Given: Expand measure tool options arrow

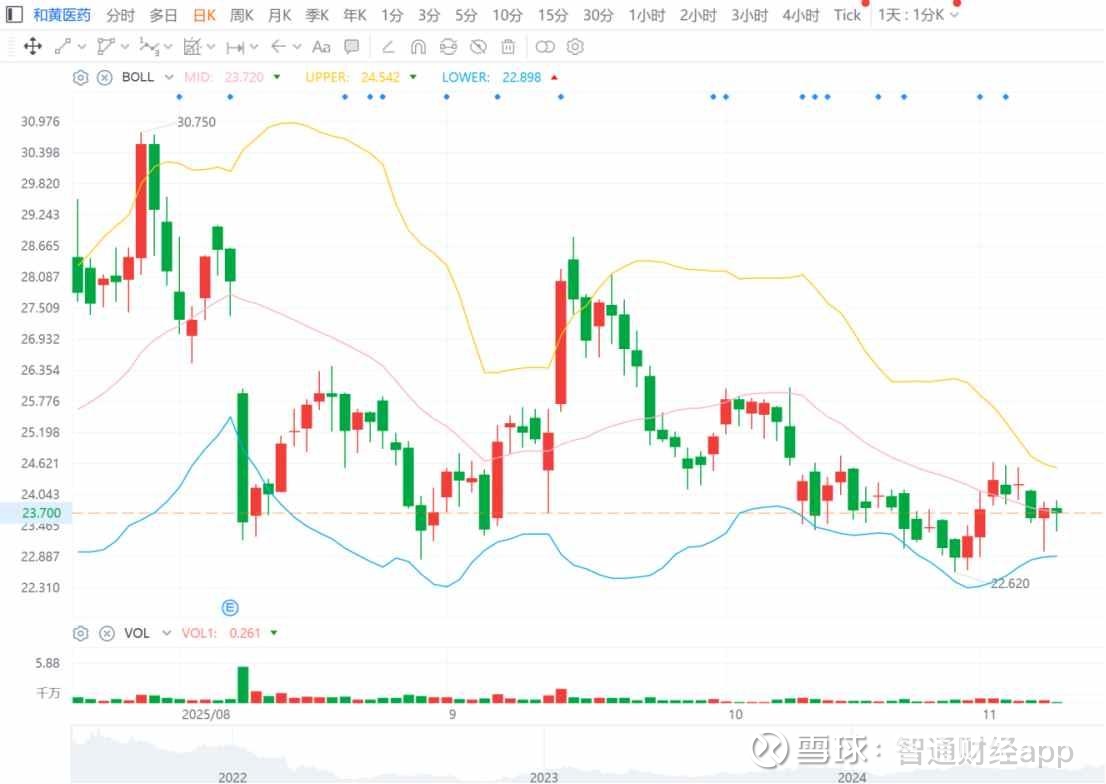Looking at the screenshot, I should 254,47.
